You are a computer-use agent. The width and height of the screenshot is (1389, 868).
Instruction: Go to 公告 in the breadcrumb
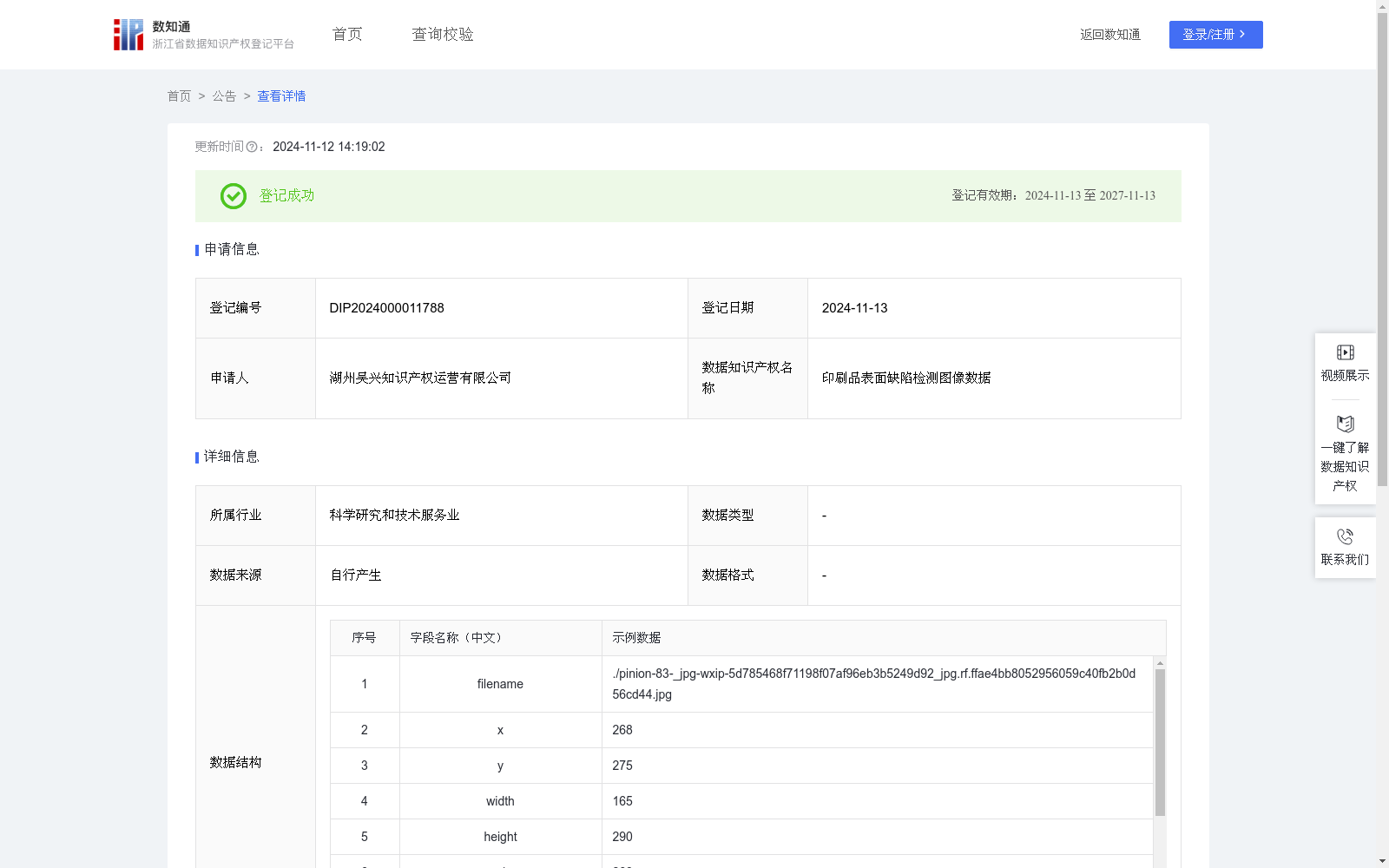tap(224, 96)
